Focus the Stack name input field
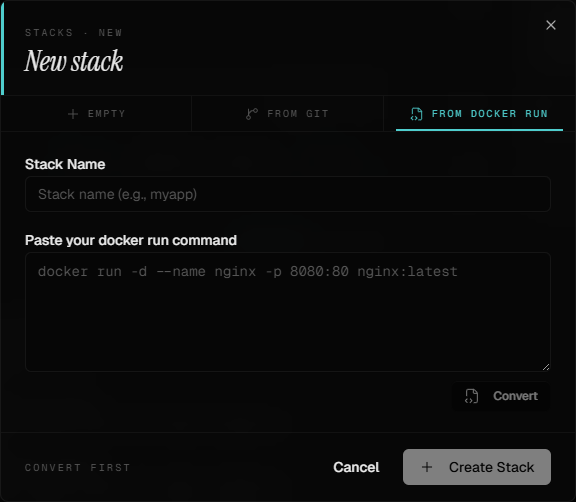The image size is (576, 502). 288,194
